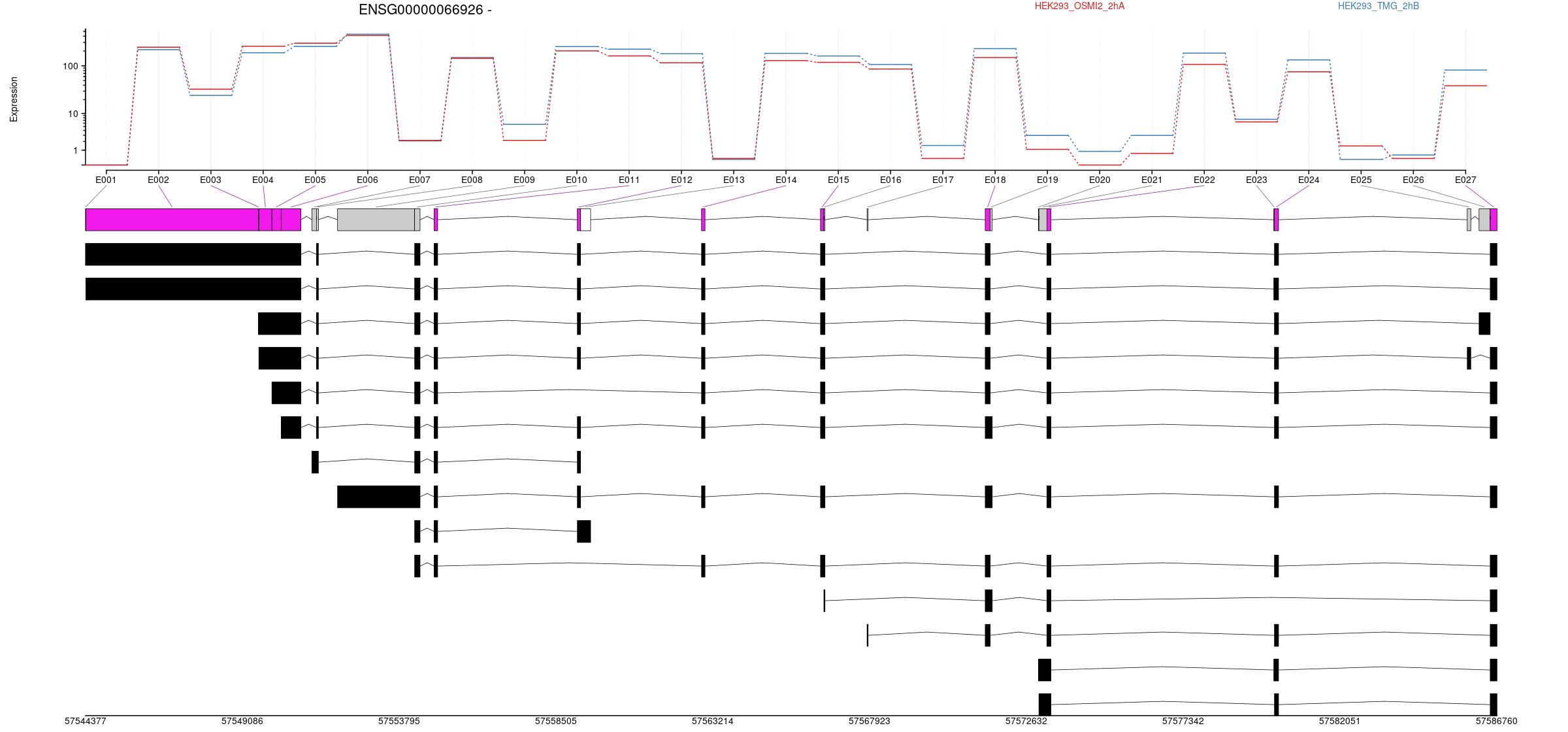
Task: Click exon label E015
Action: (x=838, y=180)
